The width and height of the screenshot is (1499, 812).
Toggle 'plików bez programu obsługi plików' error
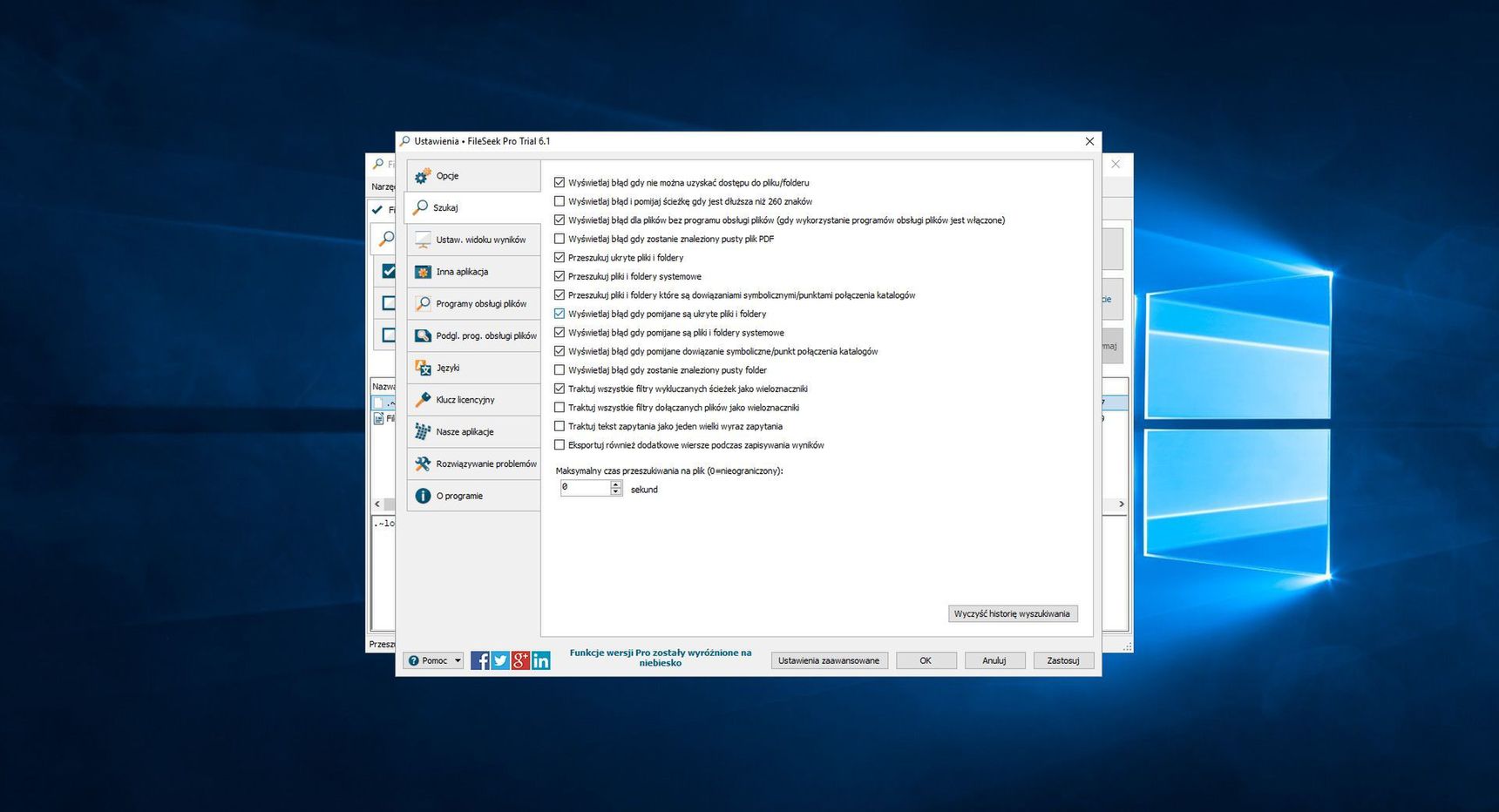pos(560,220)
